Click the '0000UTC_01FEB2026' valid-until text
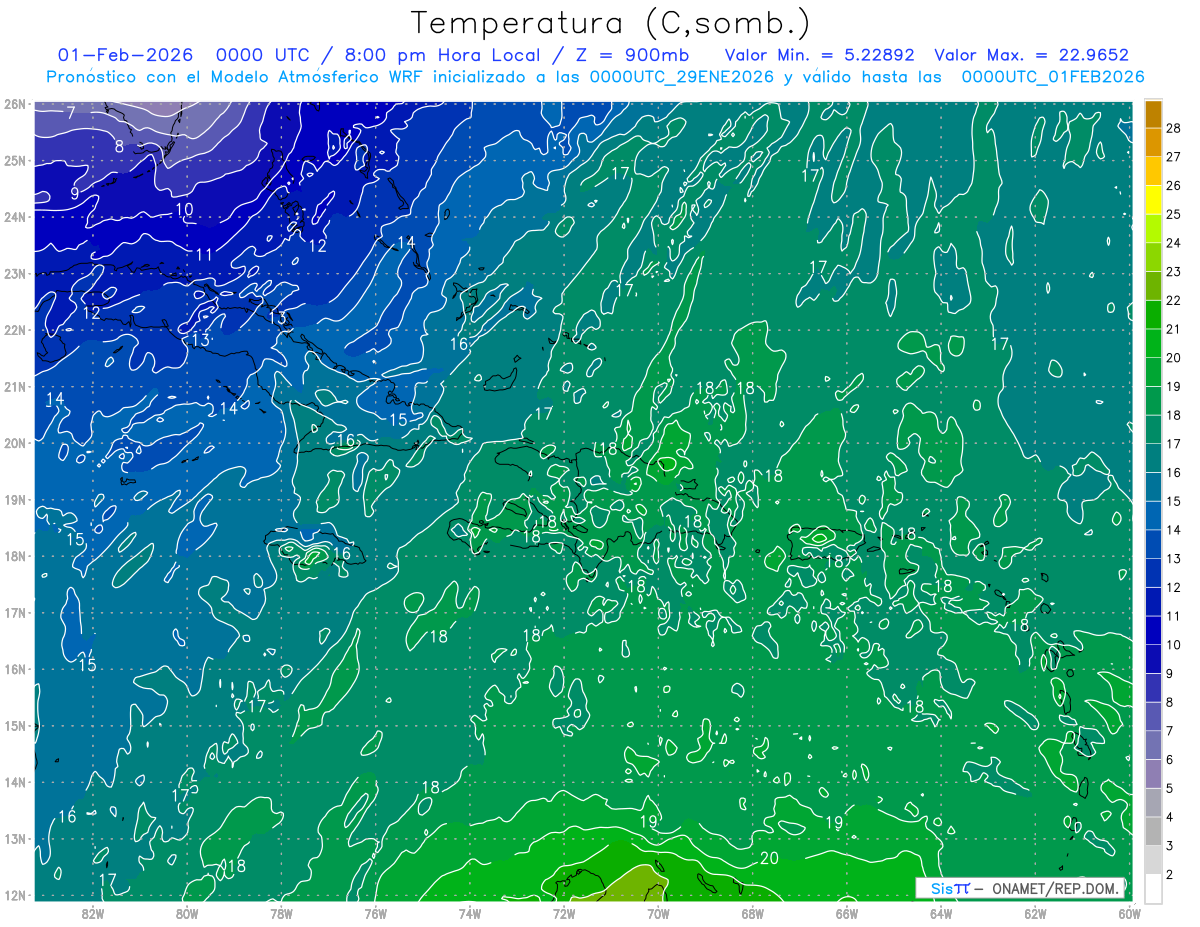The image size is (1200, 927). [x=1052, y=77]
